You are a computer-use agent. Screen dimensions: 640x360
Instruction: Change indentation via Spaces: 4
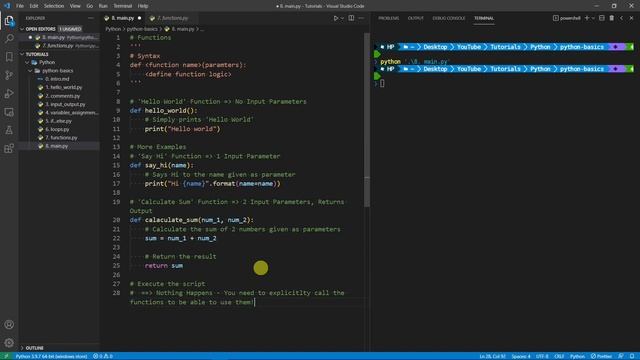(521, 356)
